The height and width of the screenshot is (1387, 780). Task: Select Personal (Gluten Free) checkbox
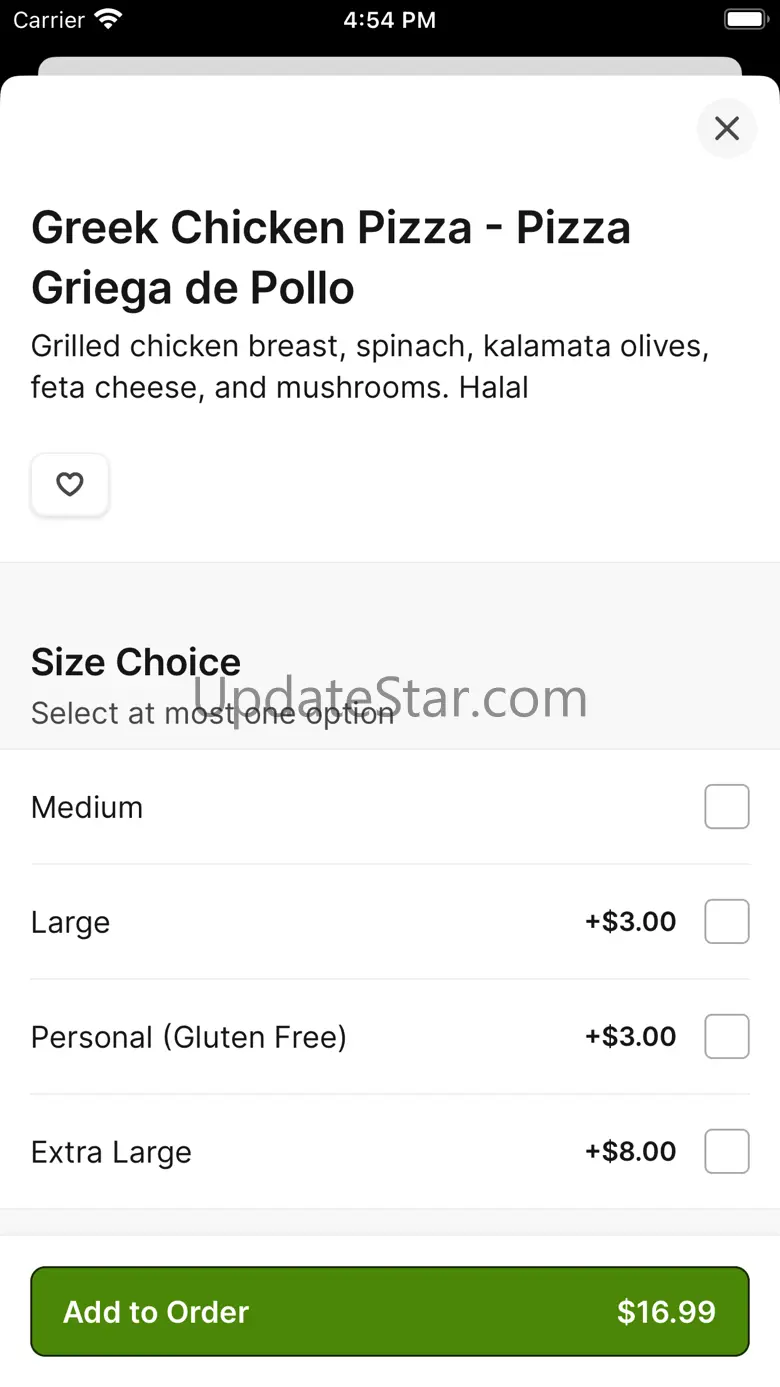(727, 1037)
